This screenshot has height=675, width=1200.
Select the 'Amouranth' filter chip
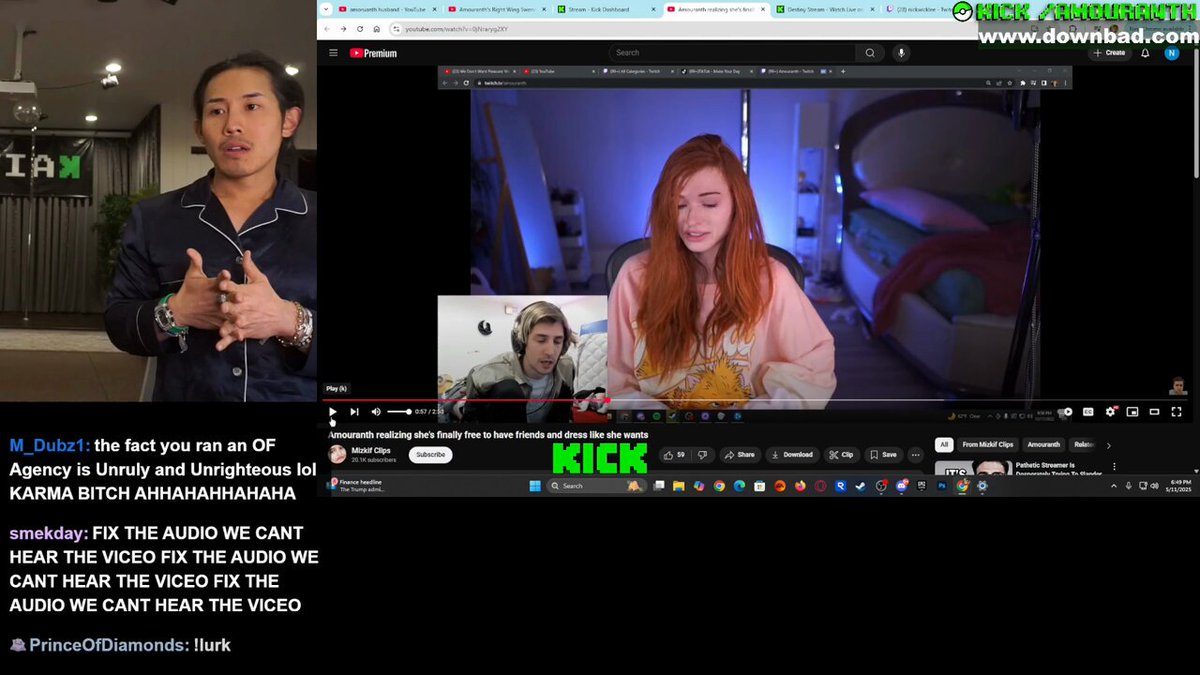(1044, 444)
